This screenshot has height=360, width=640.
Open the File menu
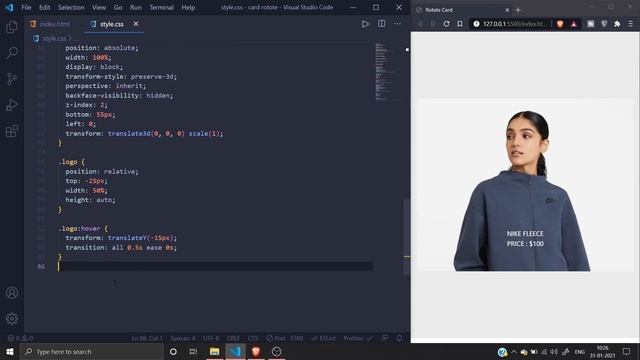coord(26,7)
